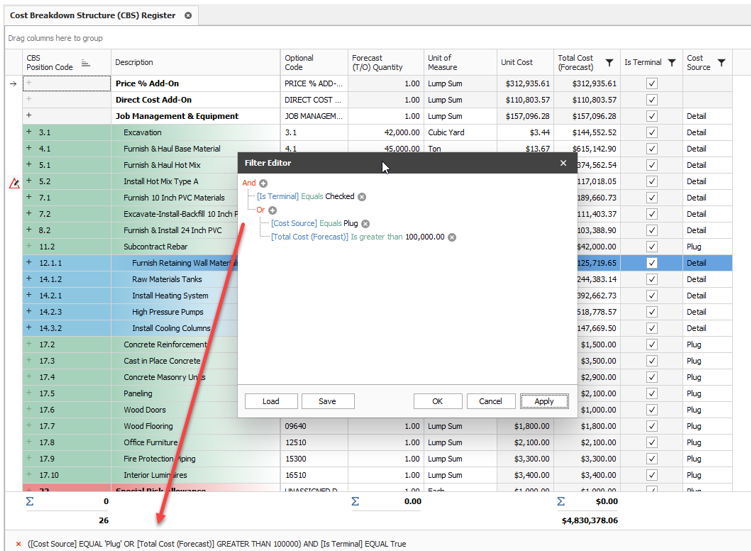This screenshot has height=551, width=751.
Task: Remove the Is Terminal Equals Checked condition
Action: pos(362,197)
